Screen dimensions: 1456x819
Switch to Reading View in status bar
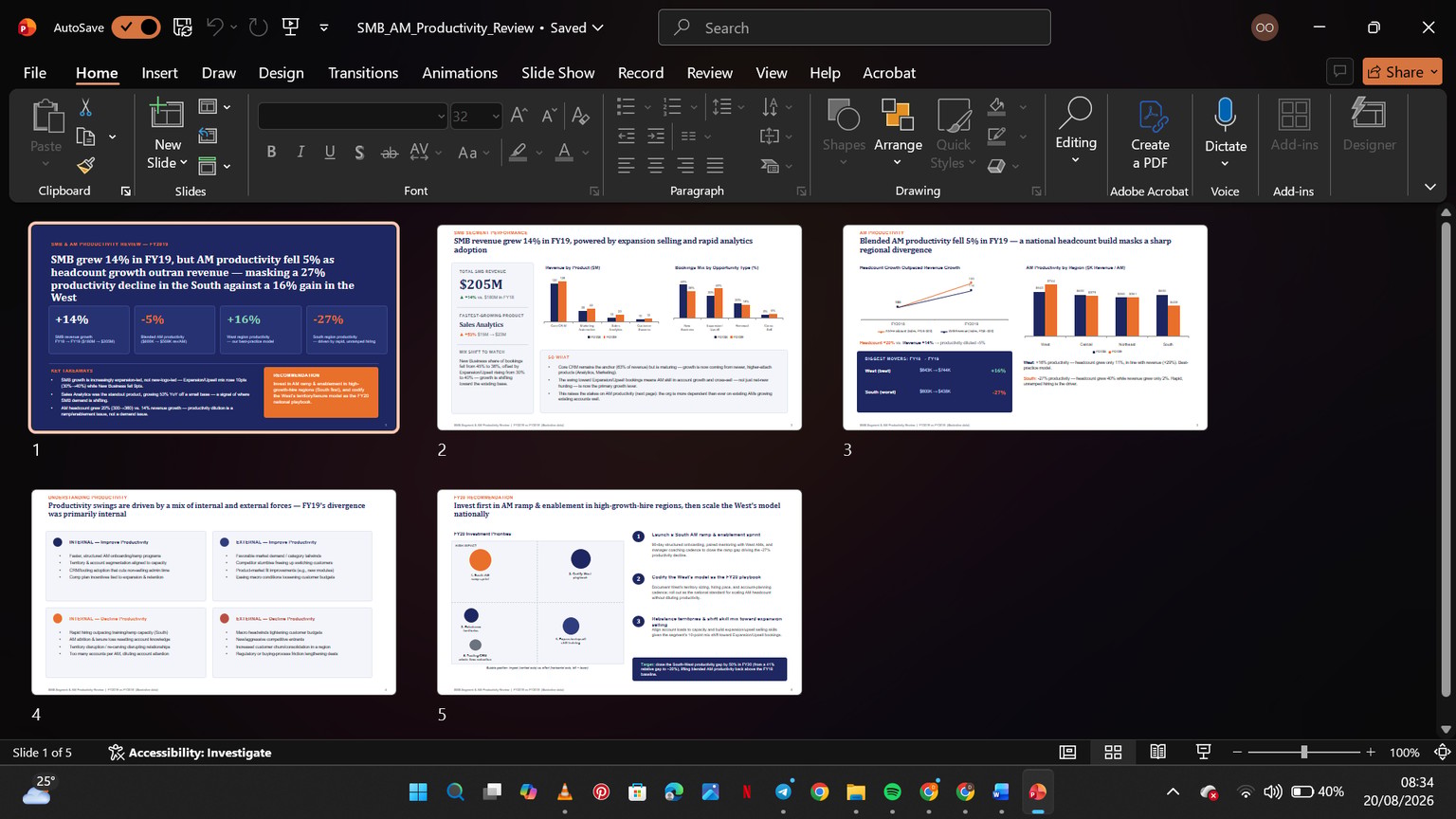(x=1157, y=752)
